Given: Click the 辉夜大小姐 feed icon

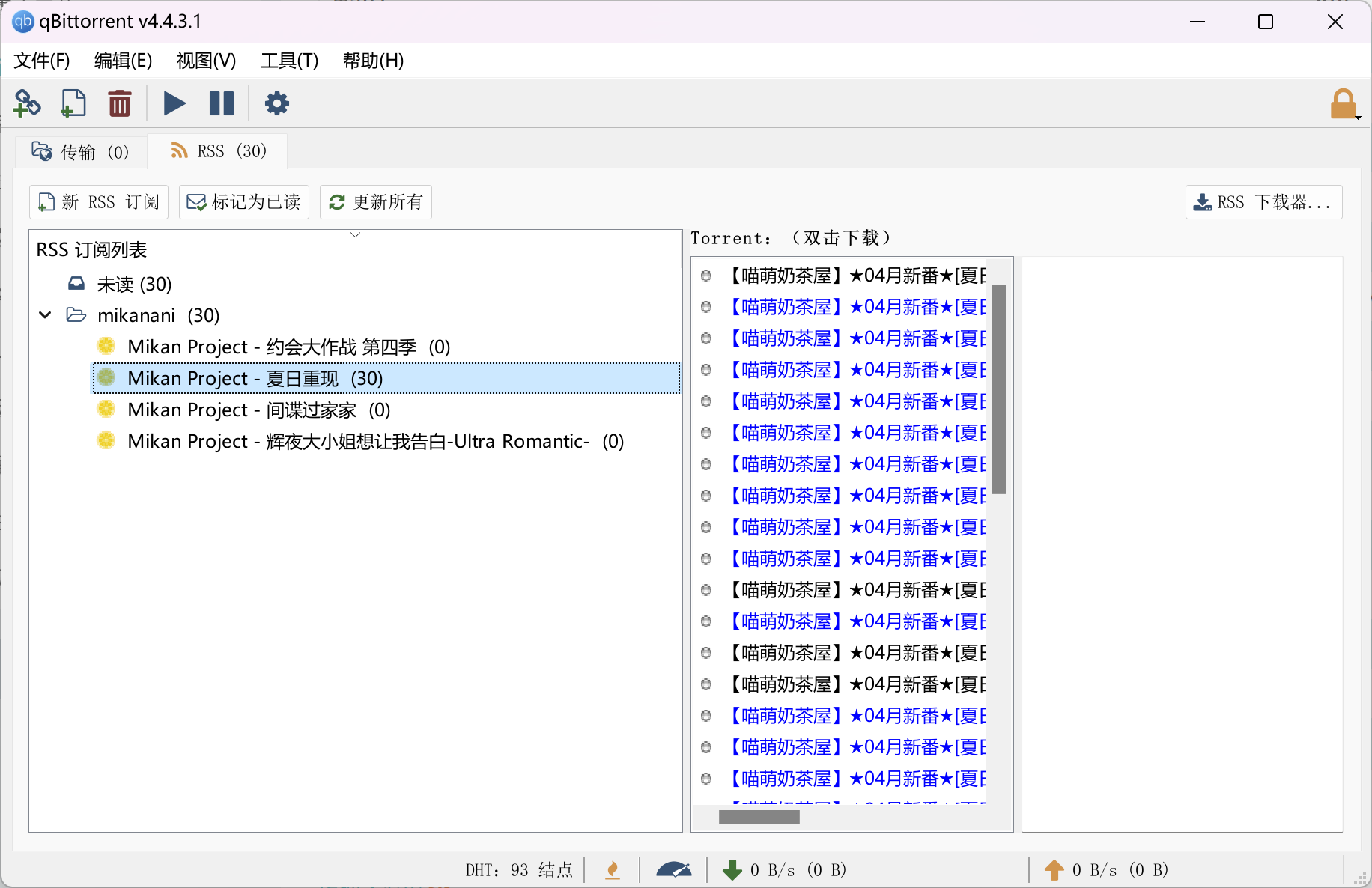Looking at the screenshot, I should (x=106, y=440).
